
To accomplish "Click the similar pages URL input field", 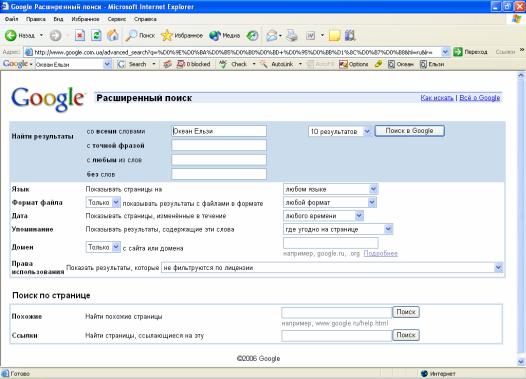I will 337,313.
